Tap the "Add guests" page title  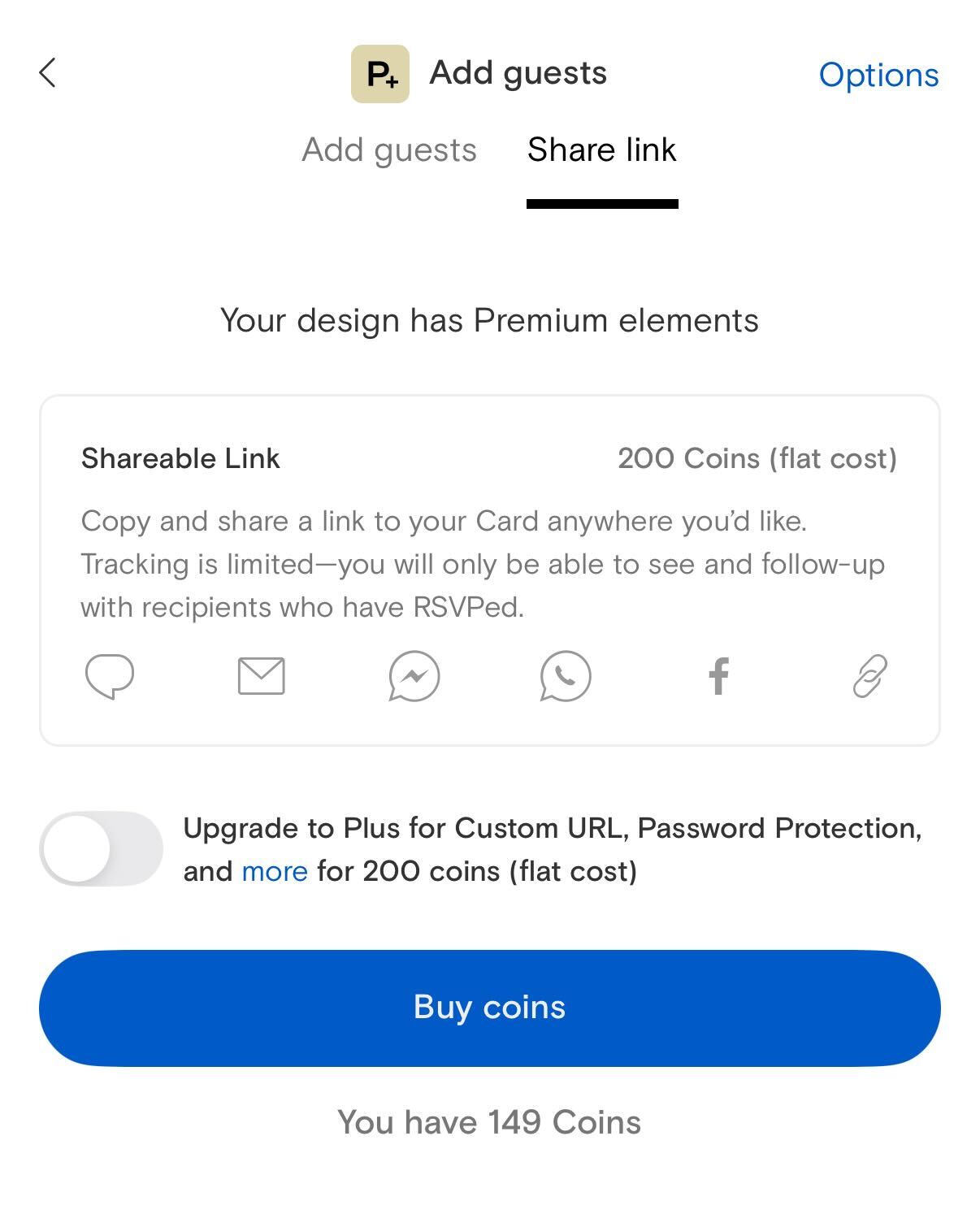518,73
